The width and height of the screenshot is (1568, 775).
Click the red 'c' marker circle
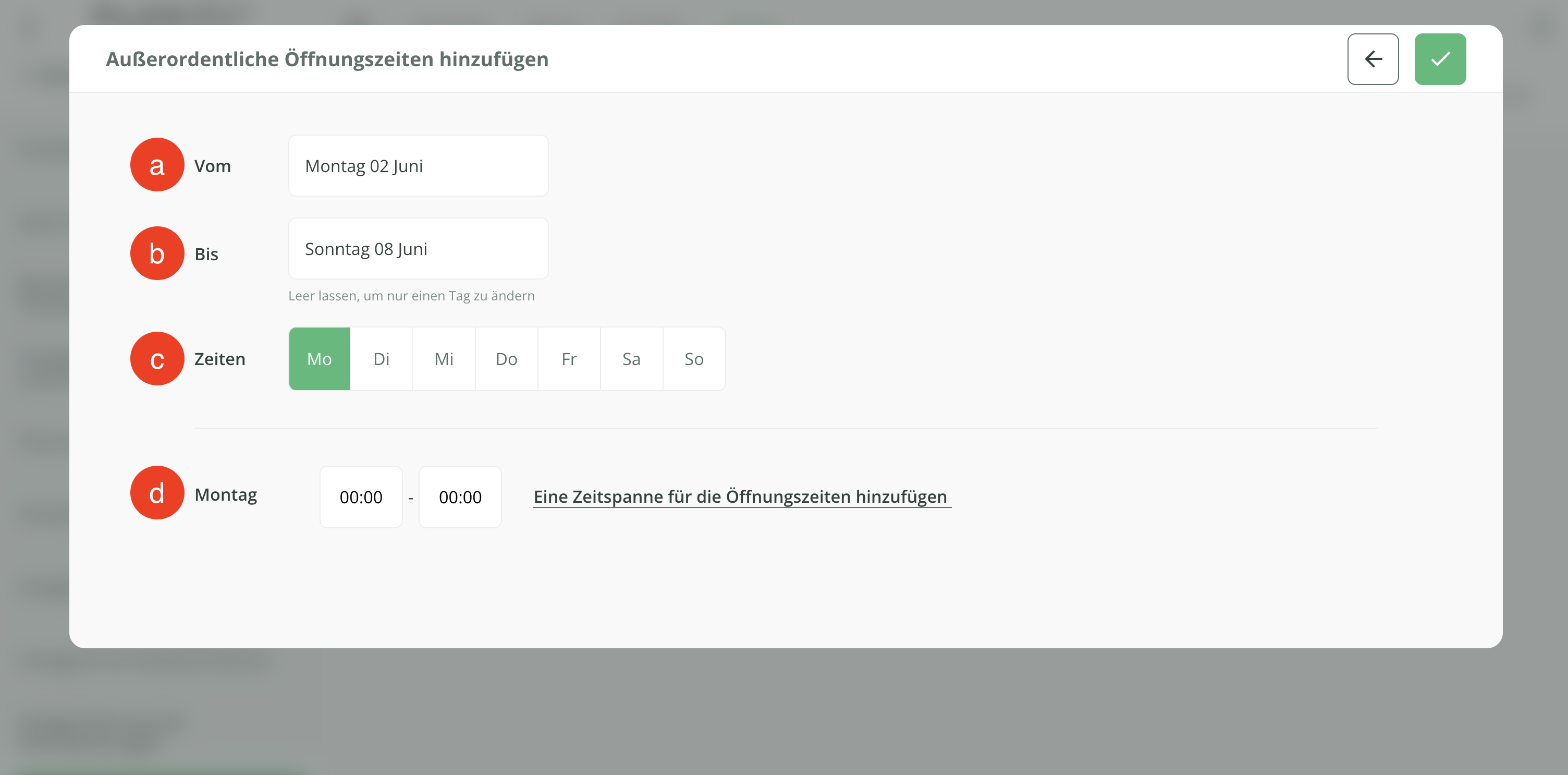click(x=157, y=359)
